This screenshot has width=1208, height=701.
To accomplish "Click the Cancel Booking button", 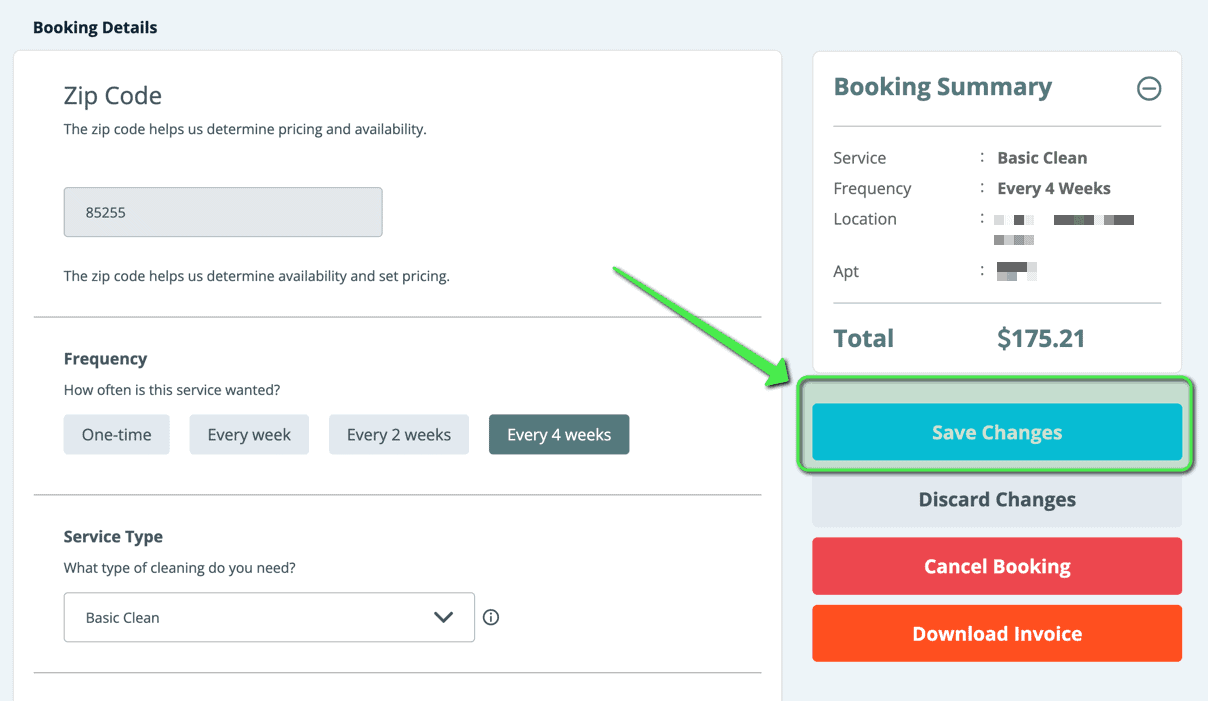I will [x=997, y=566].
